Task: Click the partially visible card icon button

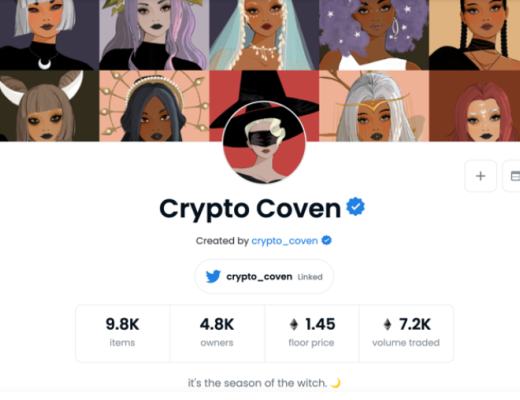Action: (514, 176)
